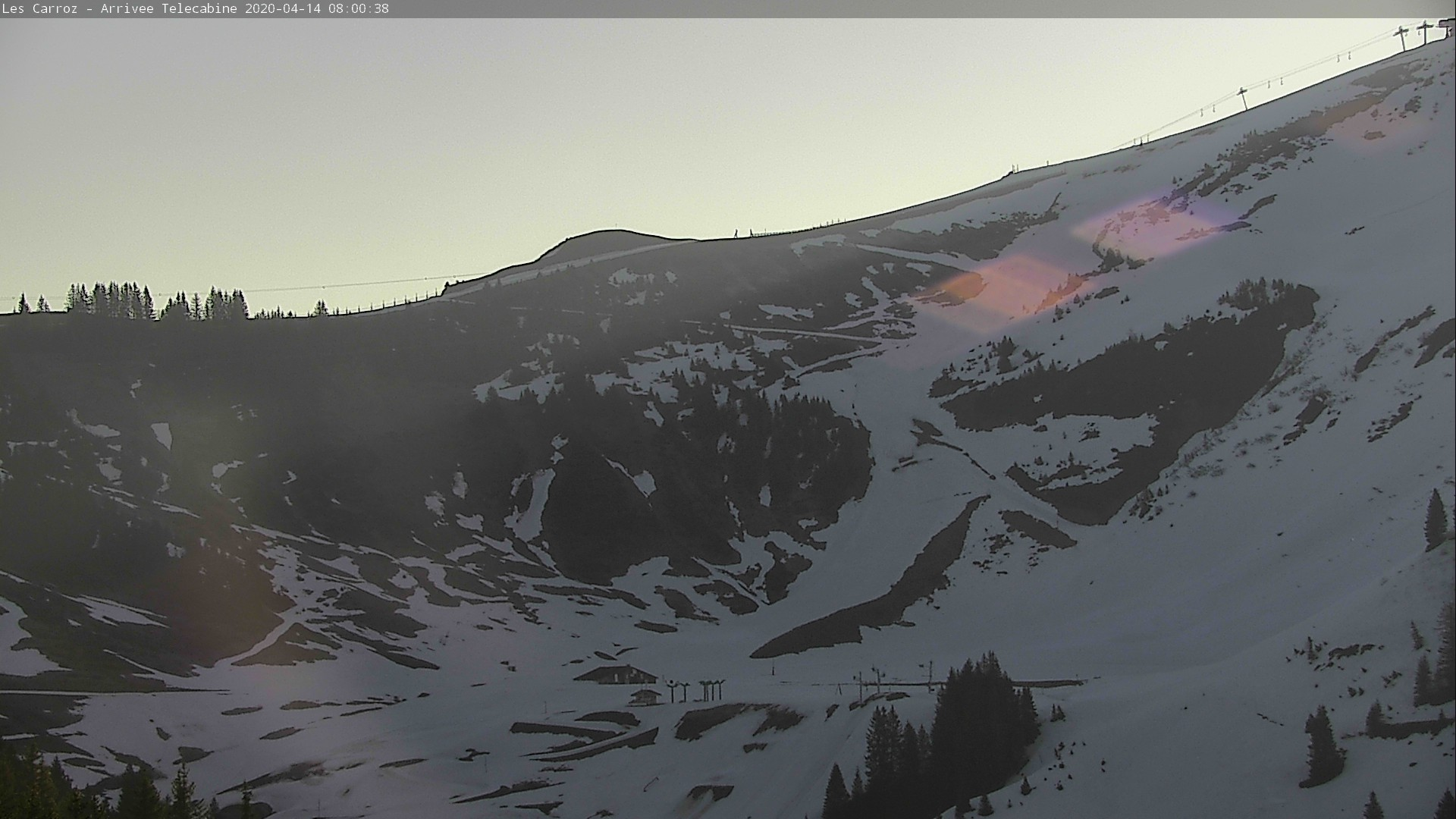Click the timestamp "2020-04-14 08:00:38"

(x=317, y=9)
